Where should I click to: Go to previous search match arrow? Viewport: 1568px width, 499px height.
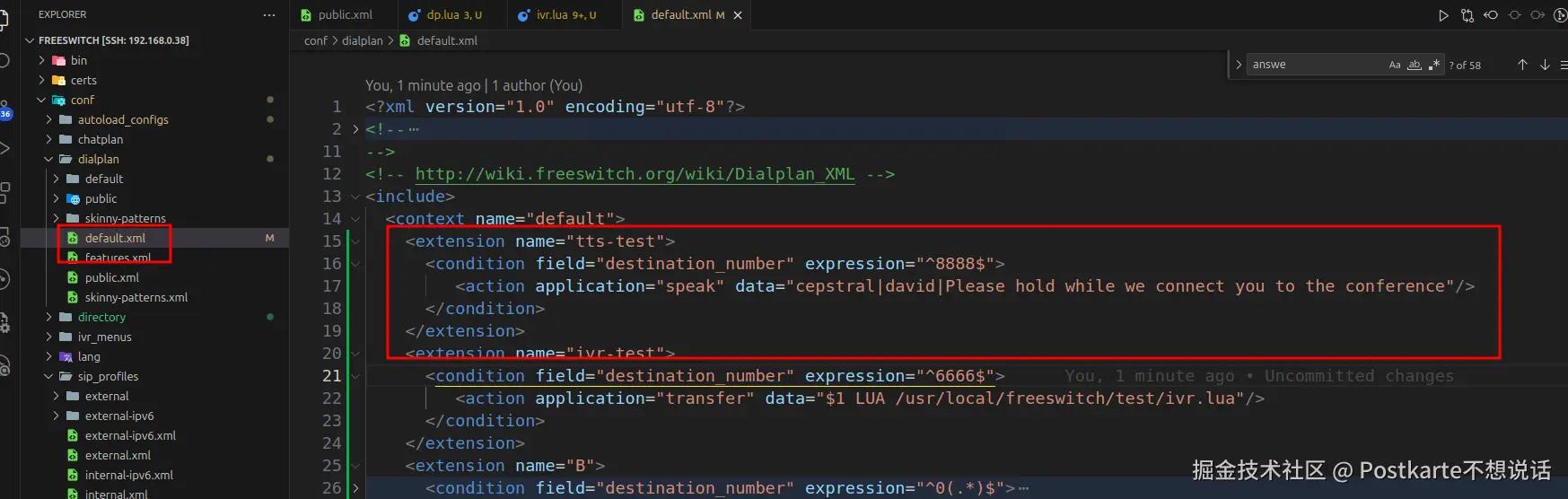click(x=1522, y=65)
